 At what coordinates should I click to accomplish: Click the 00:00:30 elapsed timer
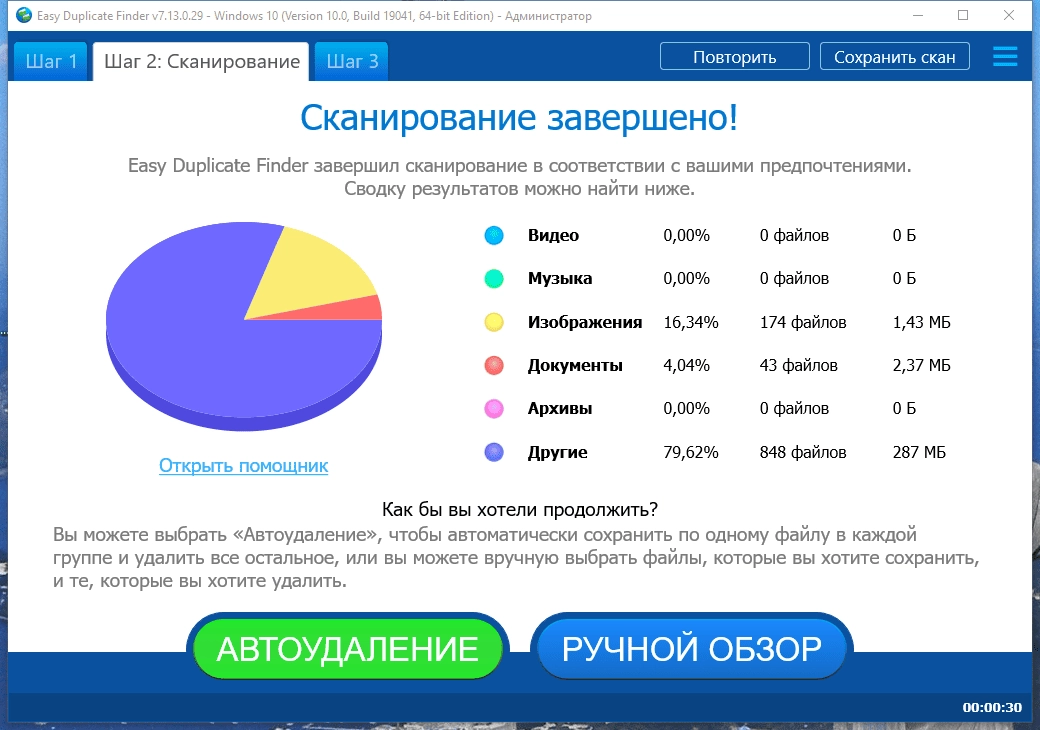[992, 707]
